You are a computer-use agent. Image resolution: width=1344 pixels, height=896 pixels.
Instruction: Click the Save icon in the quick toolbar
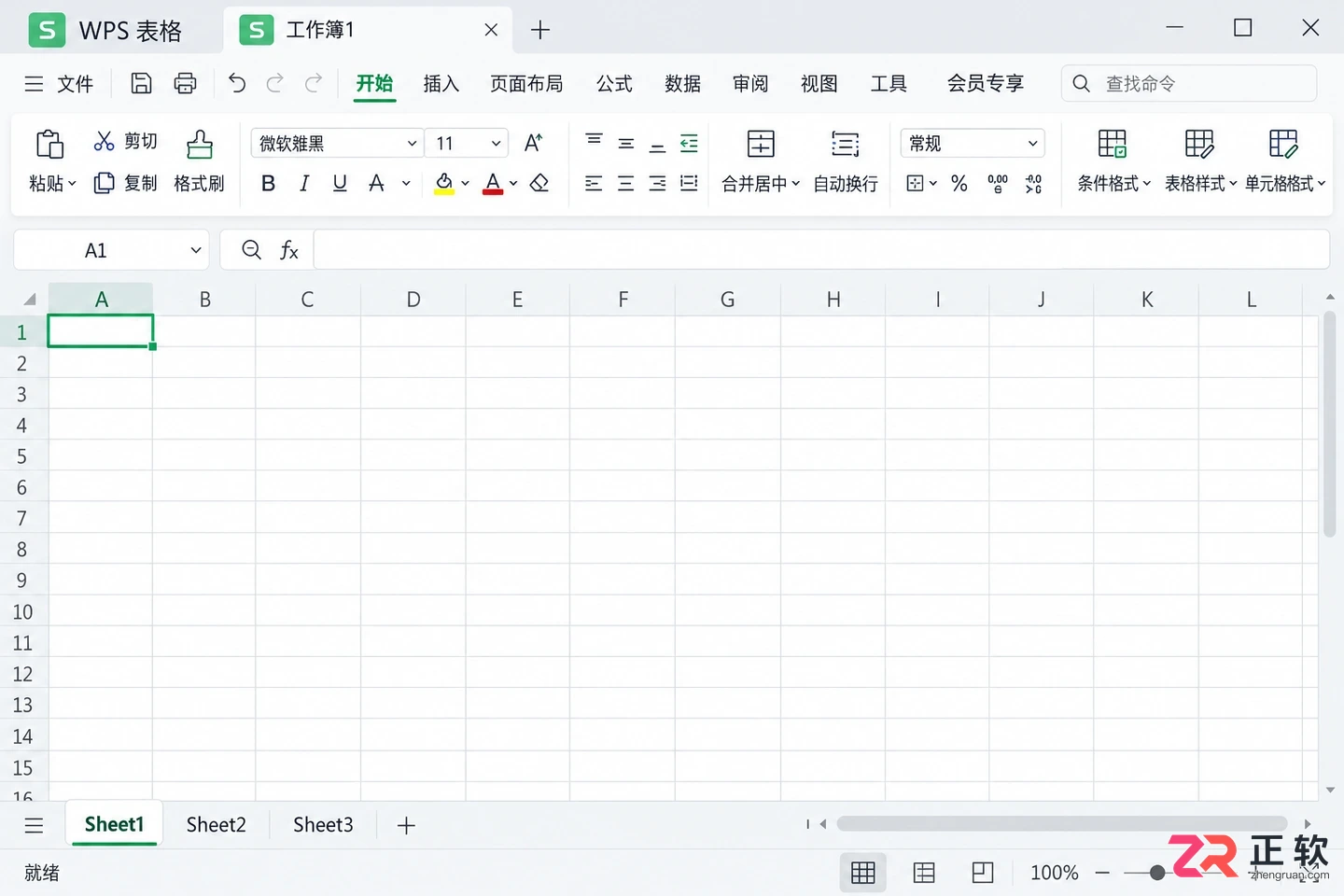pos(141,84)
